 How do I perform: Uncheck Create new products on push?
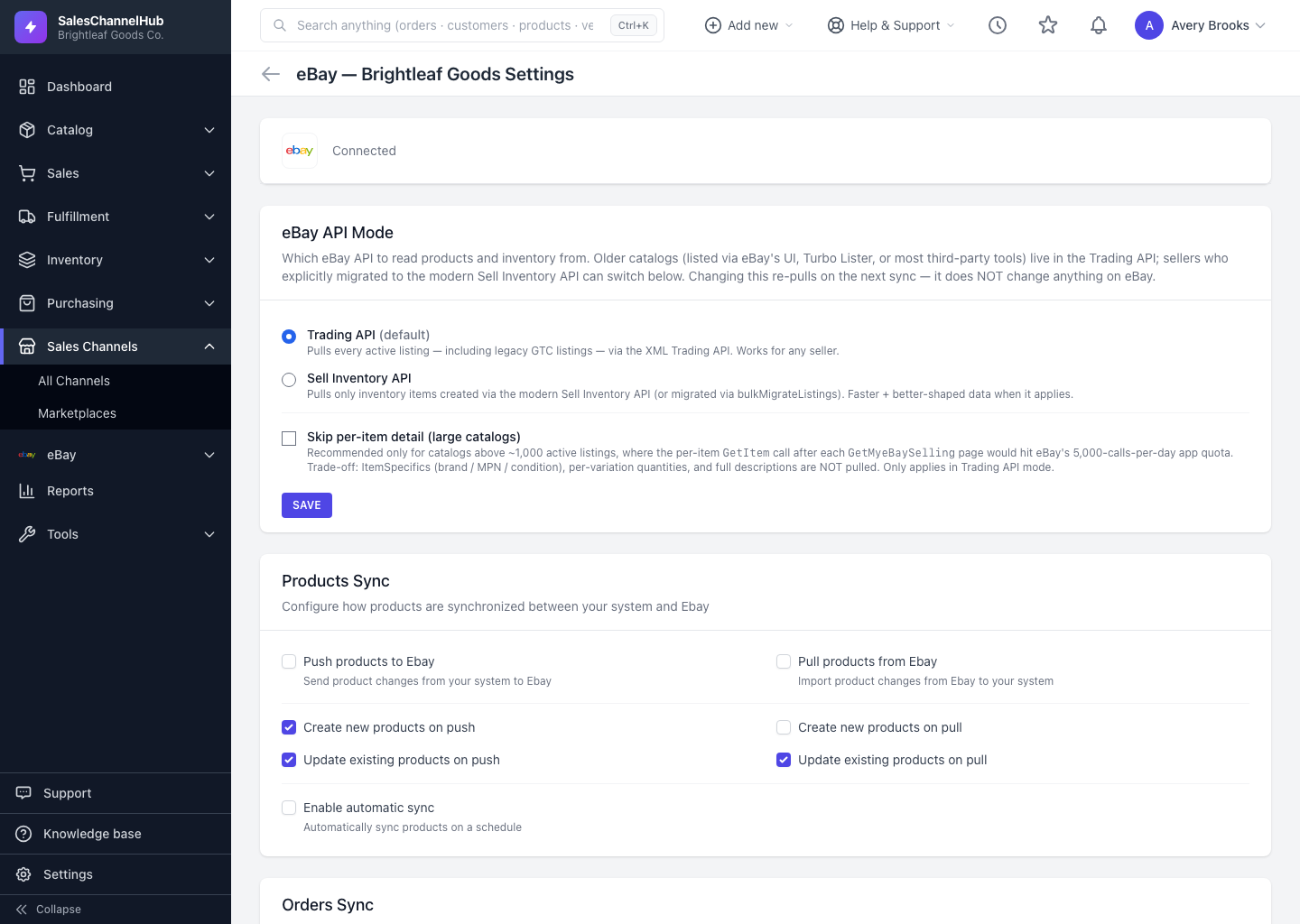point(289,727)
